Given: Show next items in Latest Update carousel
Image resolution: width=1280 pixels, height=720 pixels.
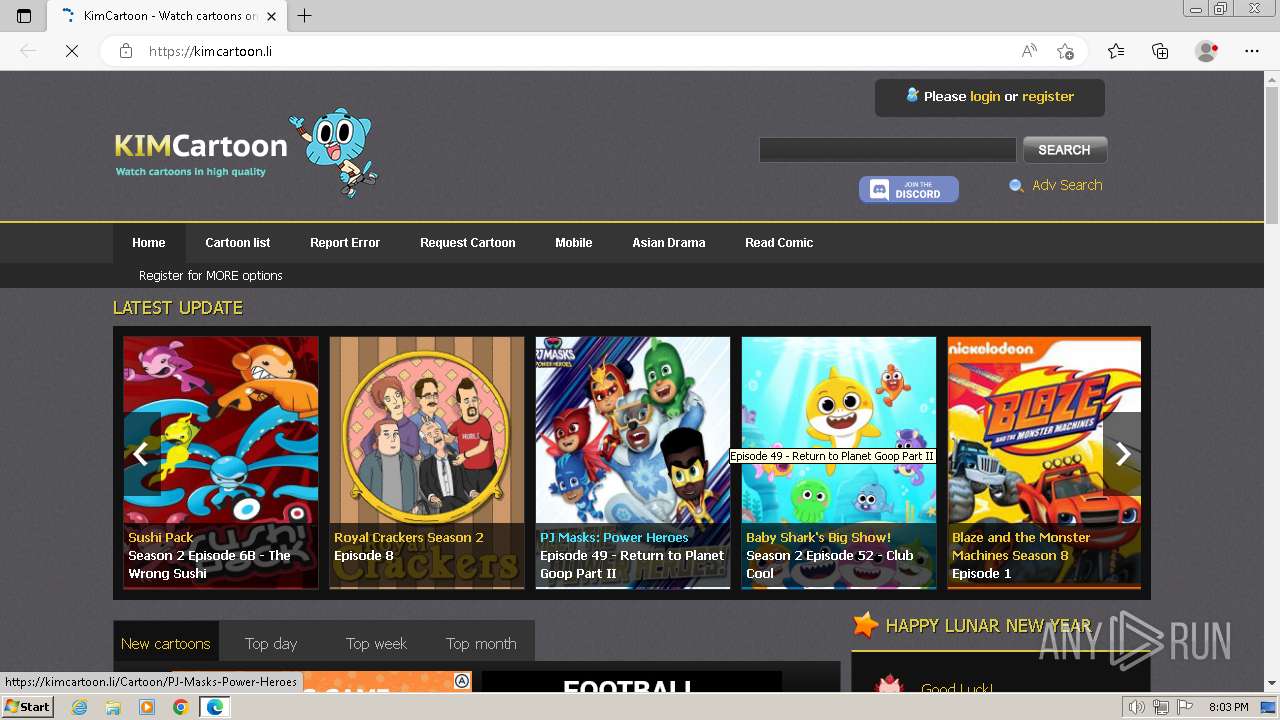Looking at the screenshot, I should click(x=1122, y=454).
